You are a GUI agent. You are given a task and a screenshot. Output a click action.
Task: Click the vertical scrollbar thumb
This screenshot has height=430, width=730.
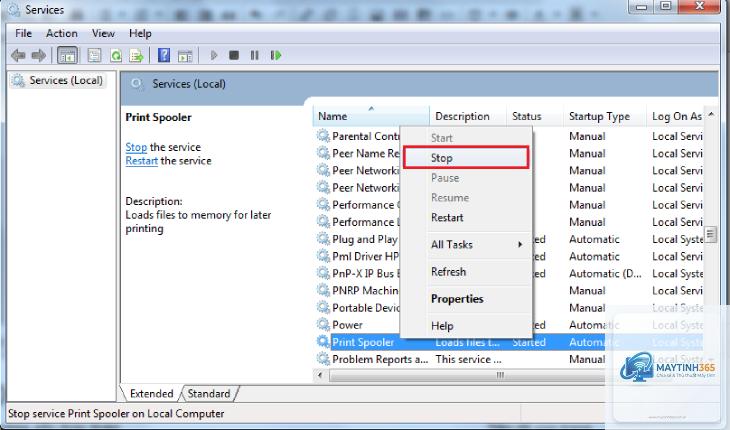click(710, 234)
